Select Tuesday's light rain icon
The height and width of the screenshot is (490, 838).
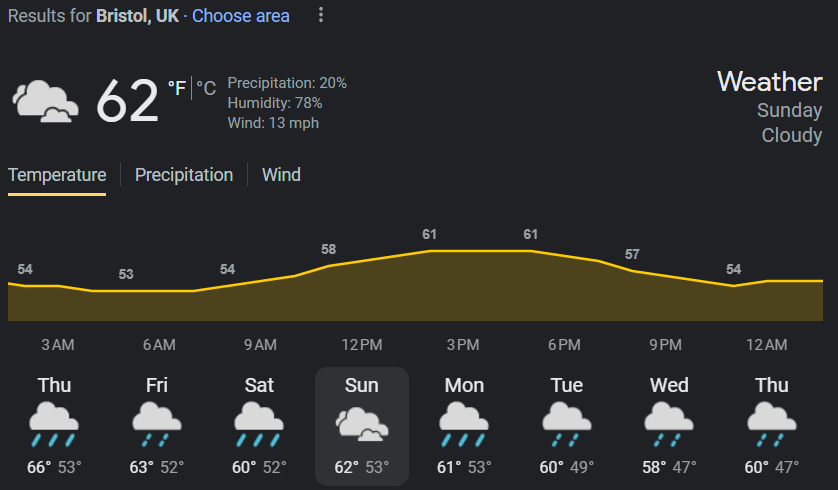(x=567, y=425)
